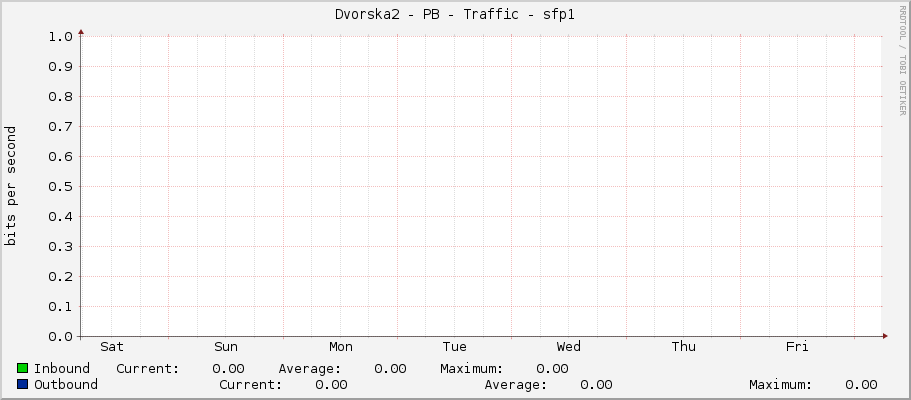Click the Mon day label

tap(340, 347)
